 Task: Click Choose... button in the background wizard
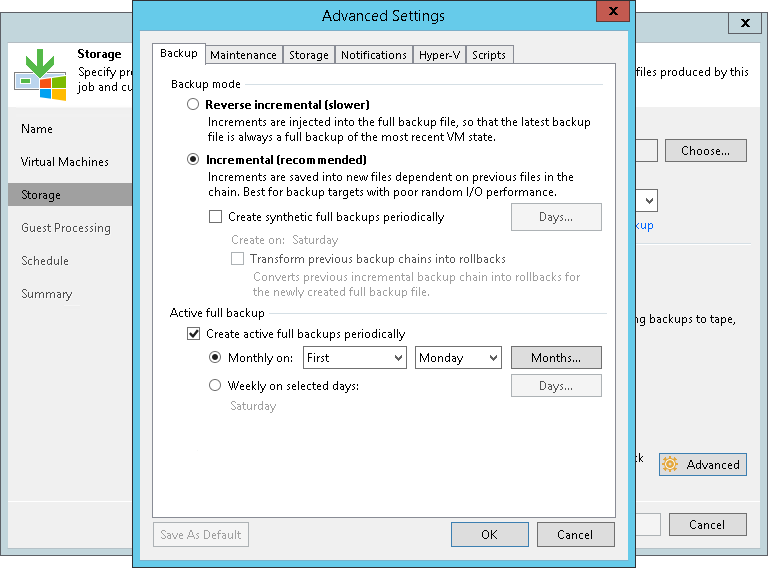click(x=705, y=151)
